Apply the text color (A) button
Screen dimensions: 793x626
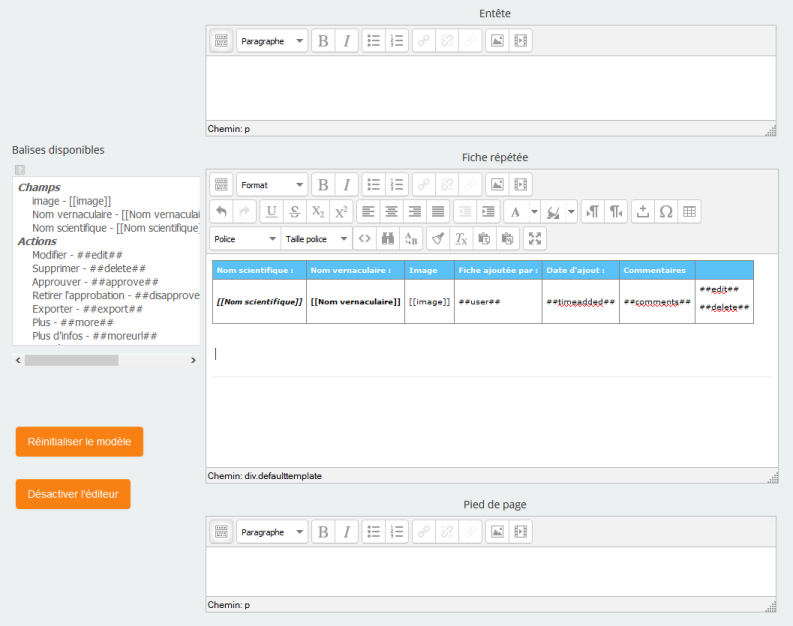coord(515,211)
